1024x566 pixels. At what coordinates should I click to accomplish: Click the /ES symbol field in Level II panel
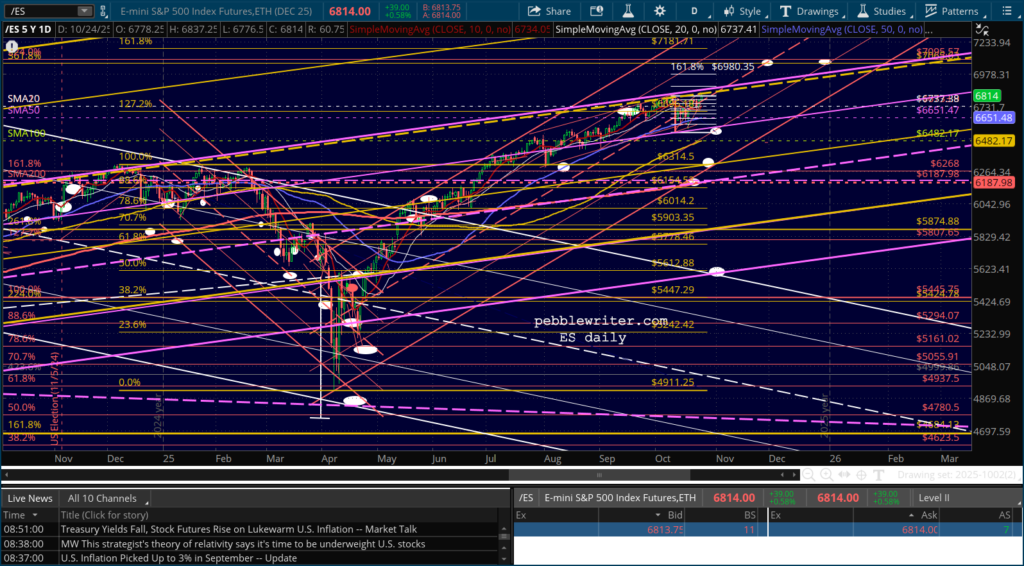tap(526, 498)
